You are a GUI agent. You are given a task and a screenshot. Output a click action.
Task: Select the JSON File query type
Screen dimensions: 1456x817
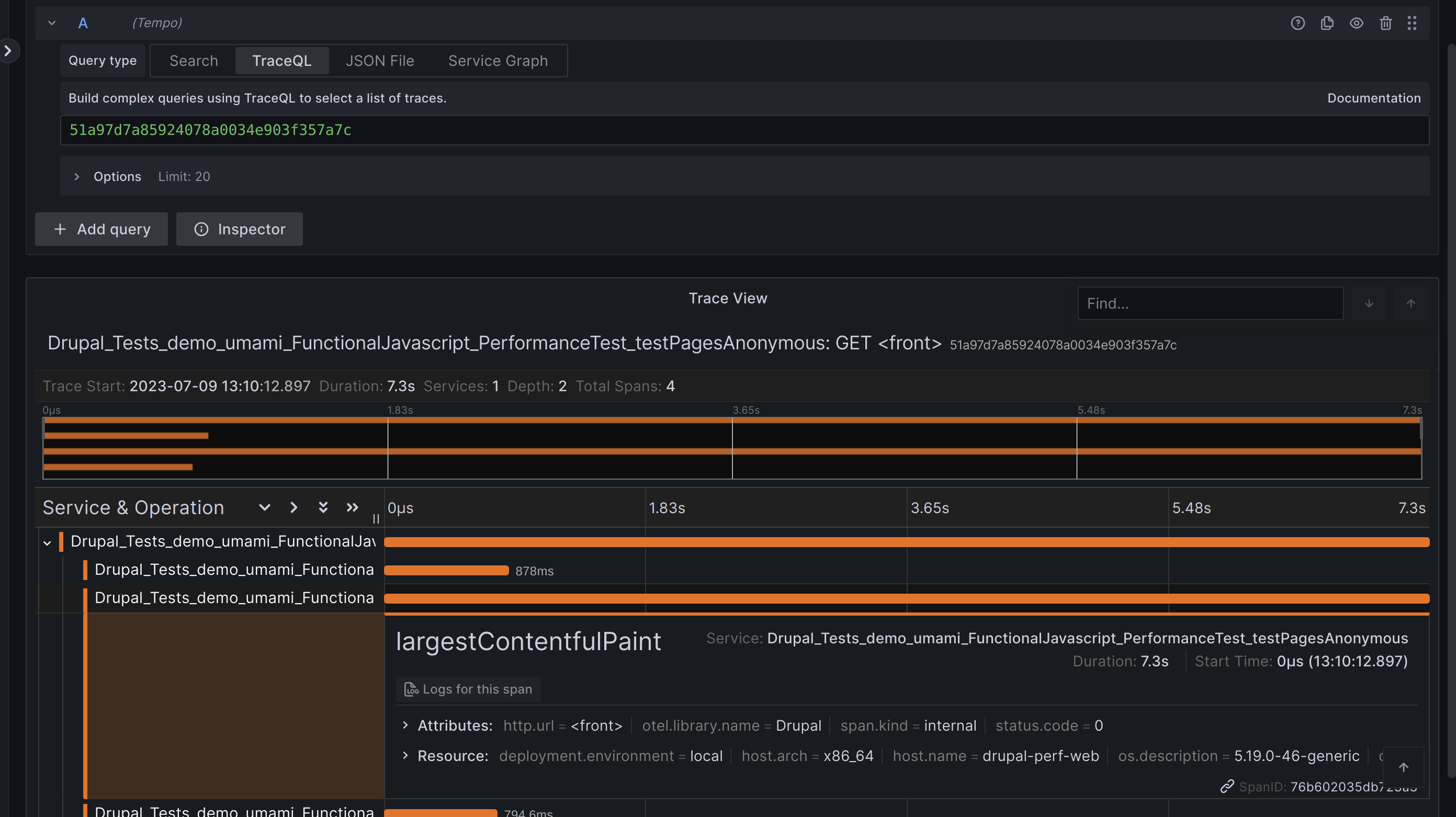(380, 61)
